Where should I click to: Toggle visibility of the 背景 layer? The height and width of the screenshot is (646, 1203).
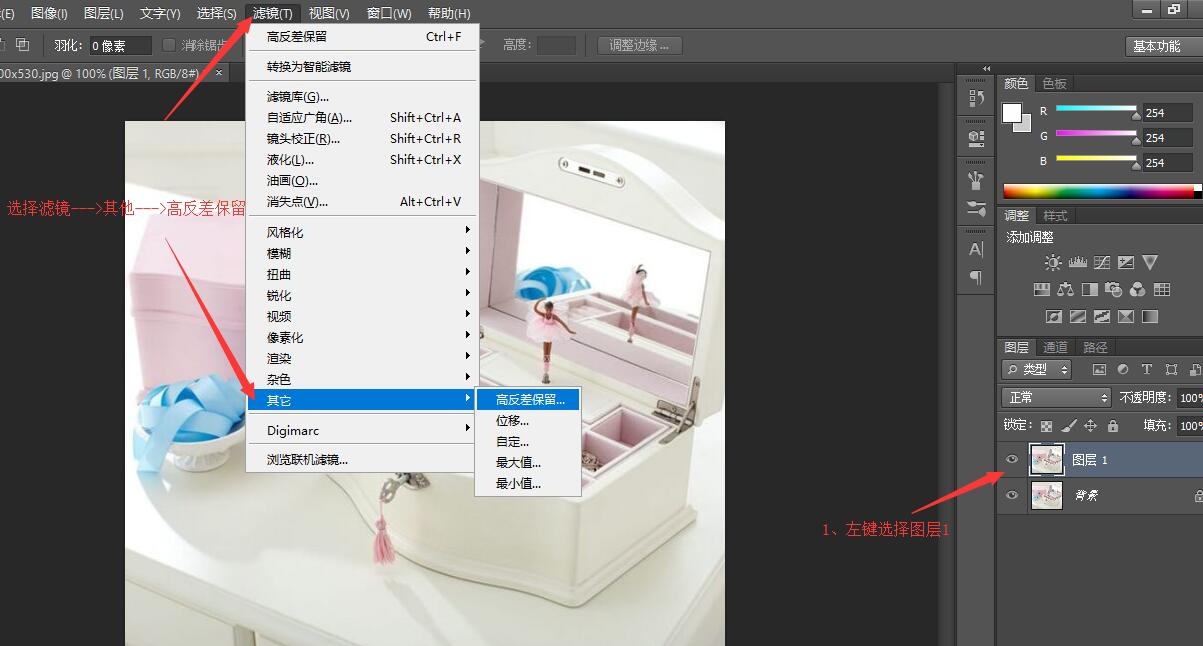pyautogui.click(x=1012, y=495)
